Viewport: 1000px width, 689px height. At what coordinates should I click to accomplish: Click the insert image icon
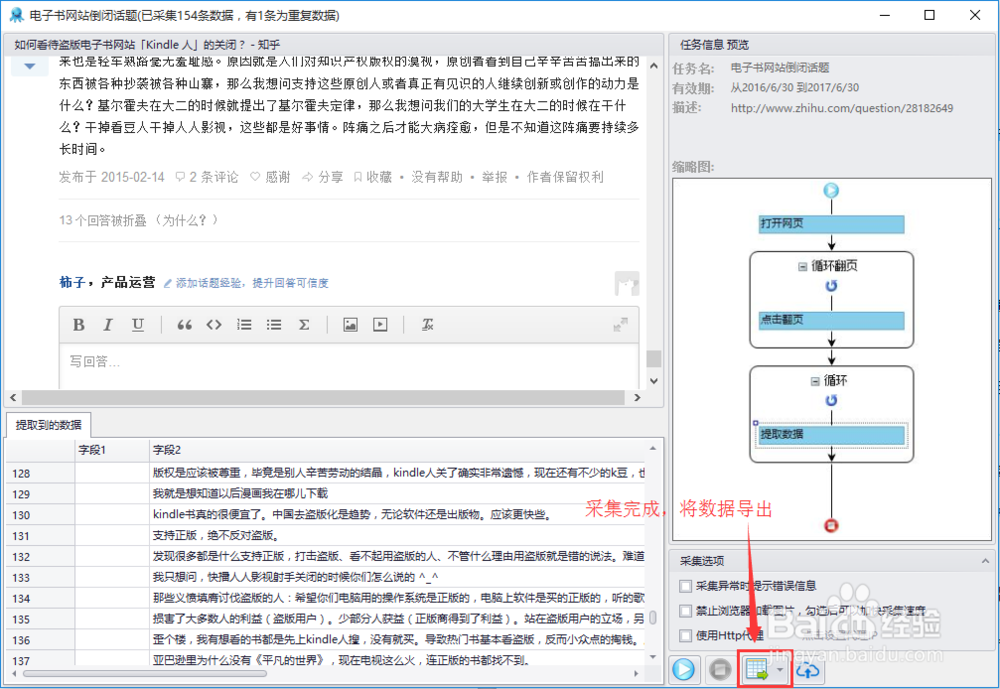(x=350, y=325)
